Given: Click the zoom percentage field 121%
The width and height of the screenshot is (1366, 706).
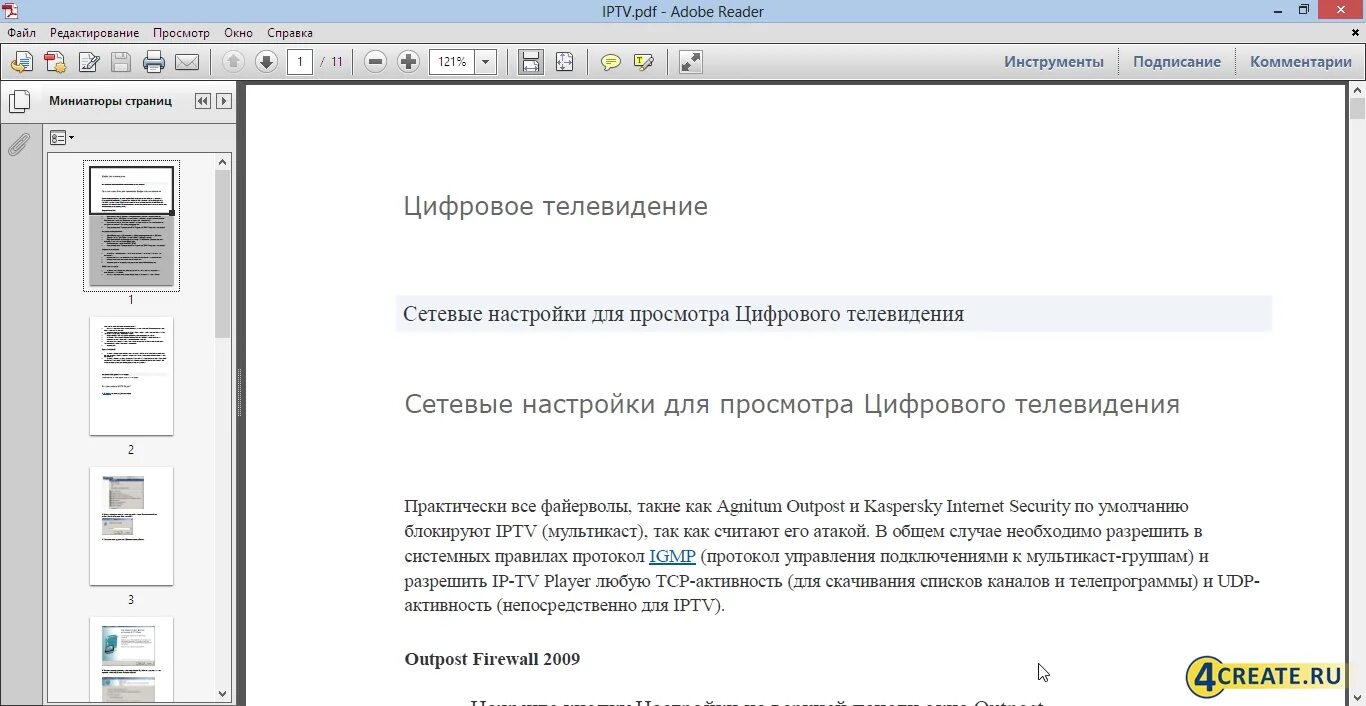Looking at the screenshot, I should [452, 62].
